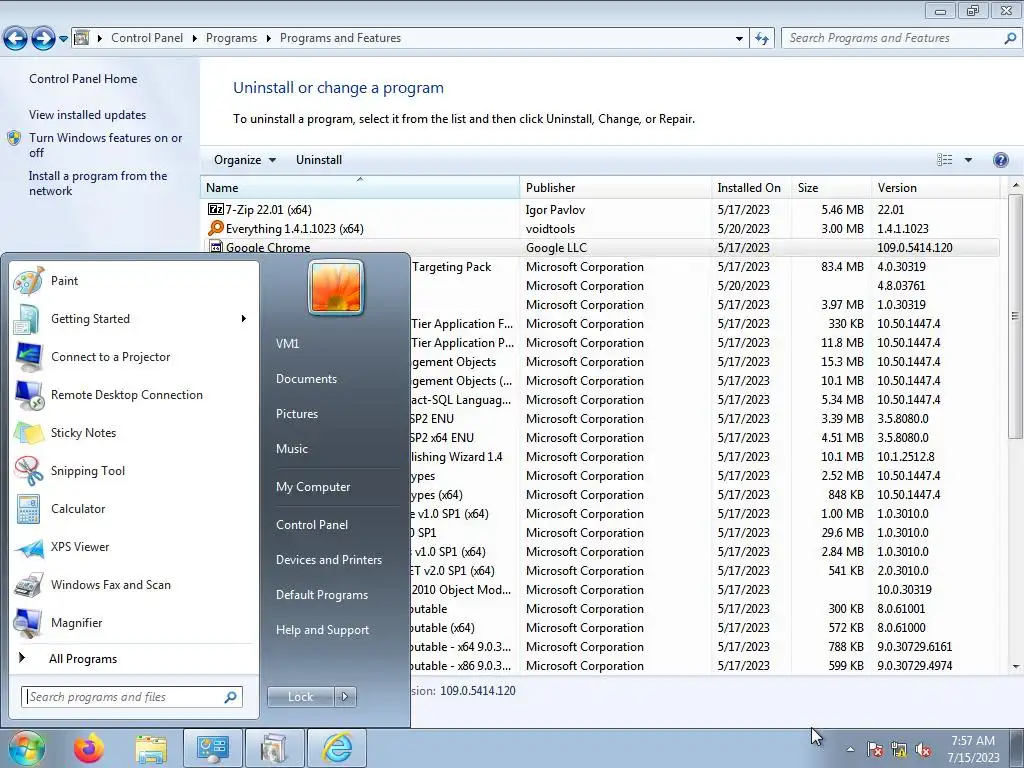
Task: Sort list by Publisher column header
Action: tap(615, 187)
